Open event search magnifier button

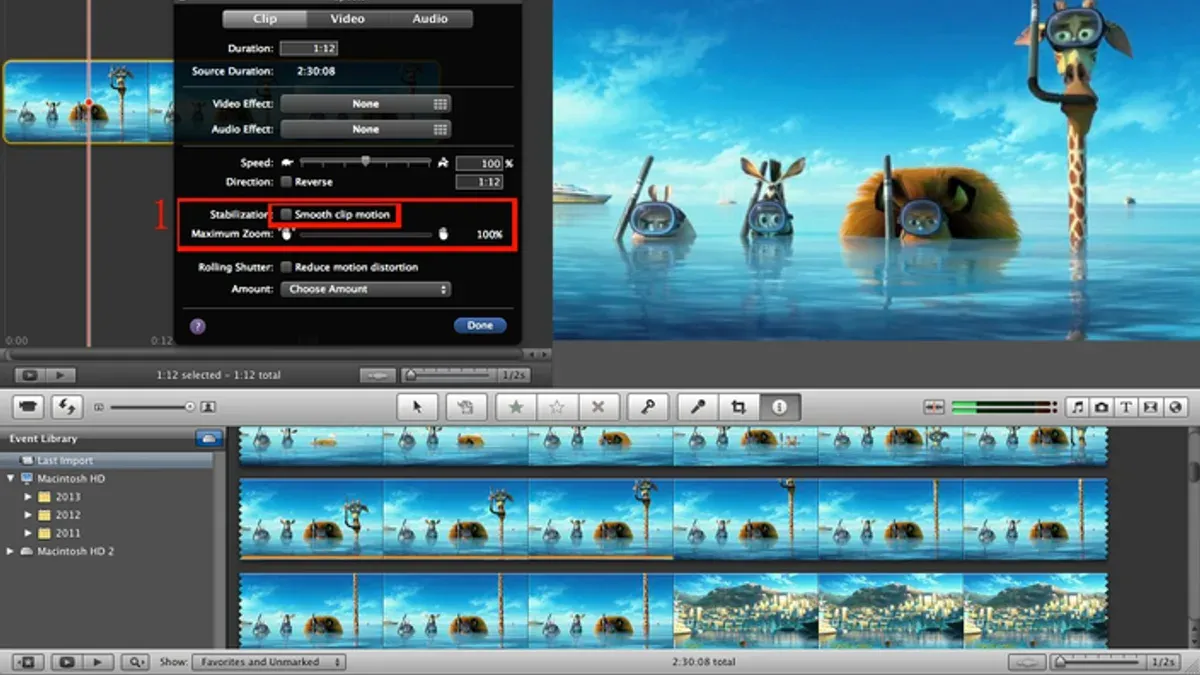click(x=135, y=662)
